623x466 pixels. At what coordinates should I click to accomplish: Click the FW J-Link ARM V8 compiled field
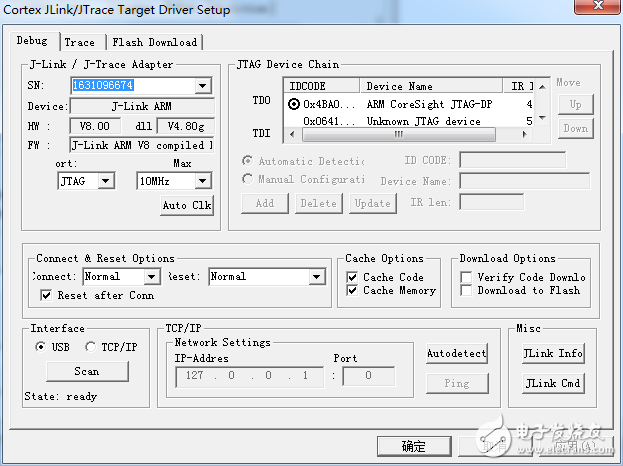(x=142, y=145)
